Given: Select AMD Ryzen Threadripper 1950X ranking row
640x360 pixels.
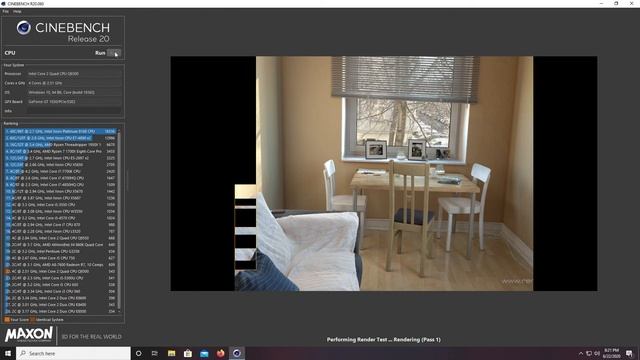Looking at the screenshot, I should tap(60, 145).
